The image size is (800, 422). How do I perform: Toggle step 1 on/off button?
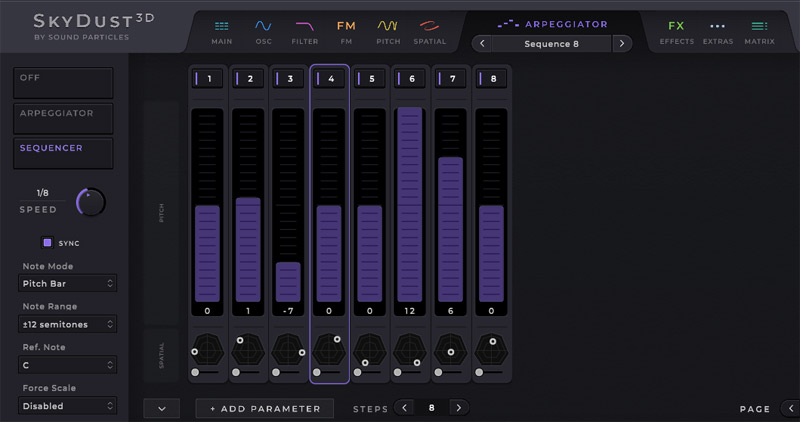click(x=209, y=78)
